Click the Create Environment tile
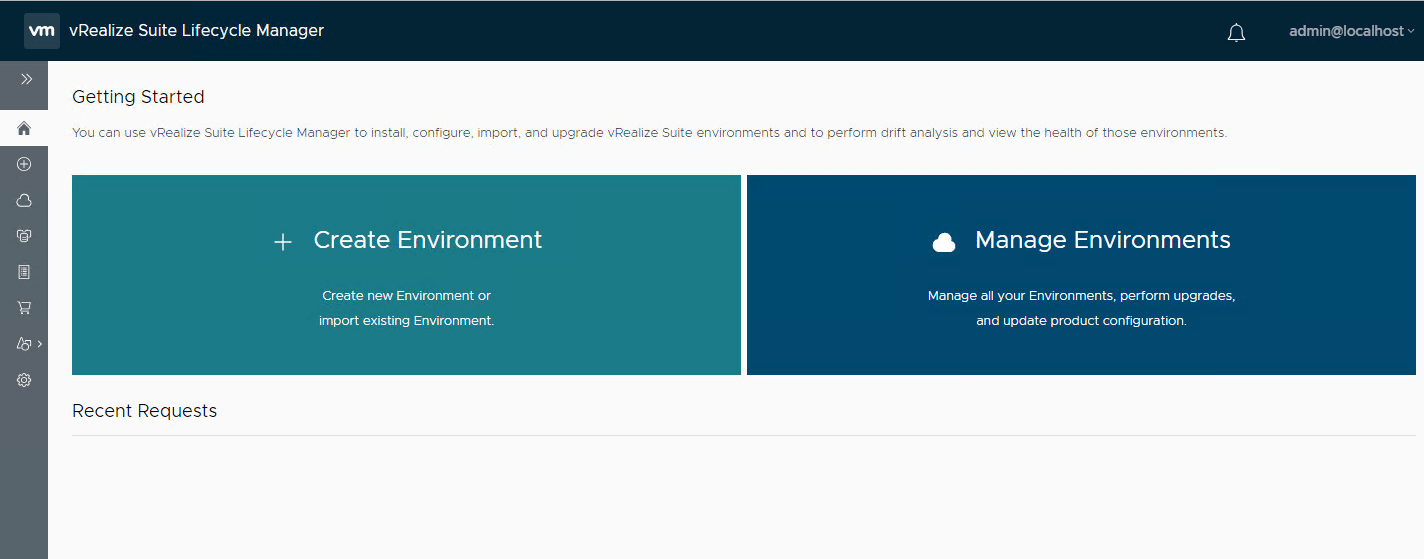Screen dimensions: 1424x559 406,275
